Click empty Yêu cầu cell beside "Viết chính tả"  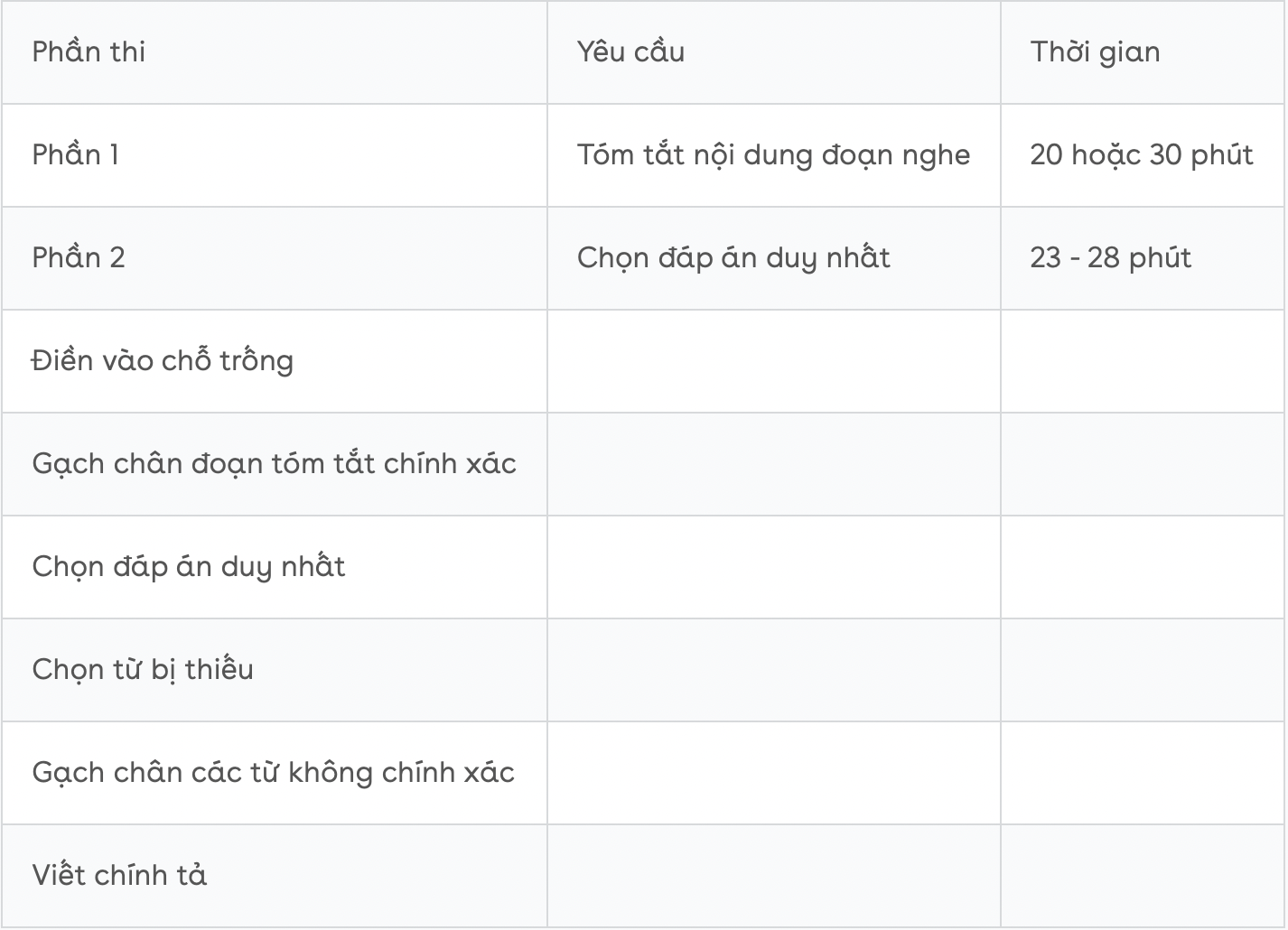coord(773,876)
